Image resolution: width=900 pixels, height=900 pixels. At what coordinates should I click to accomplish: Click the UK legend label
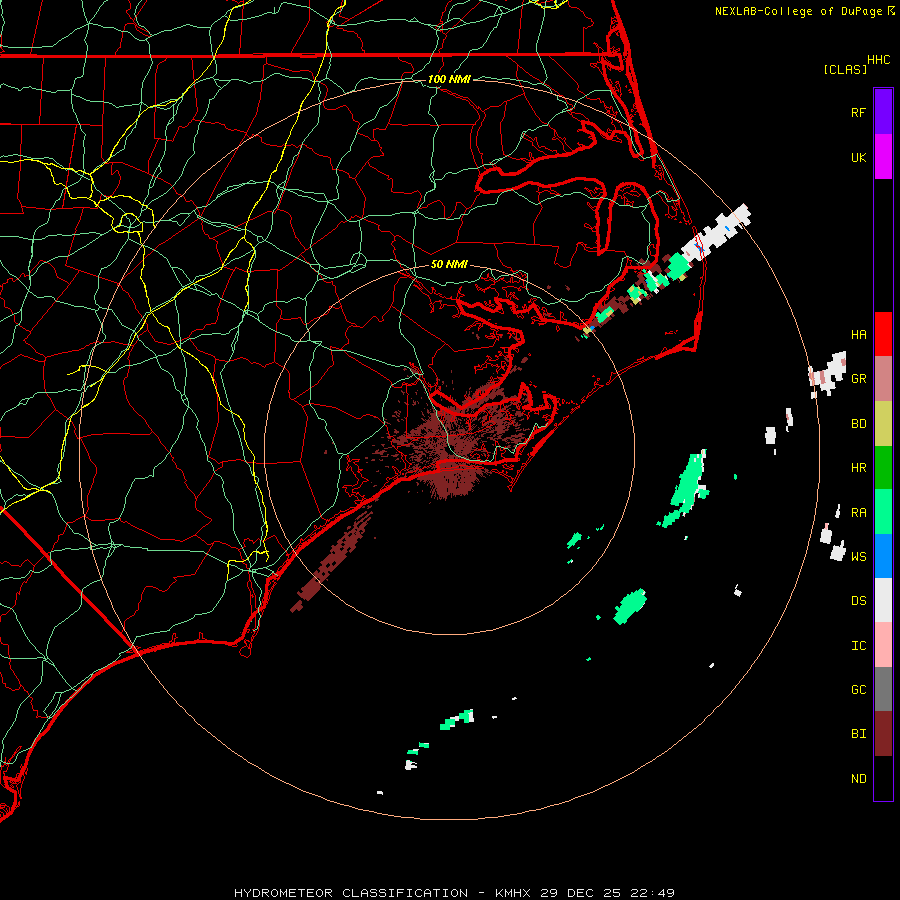point(858,157)
